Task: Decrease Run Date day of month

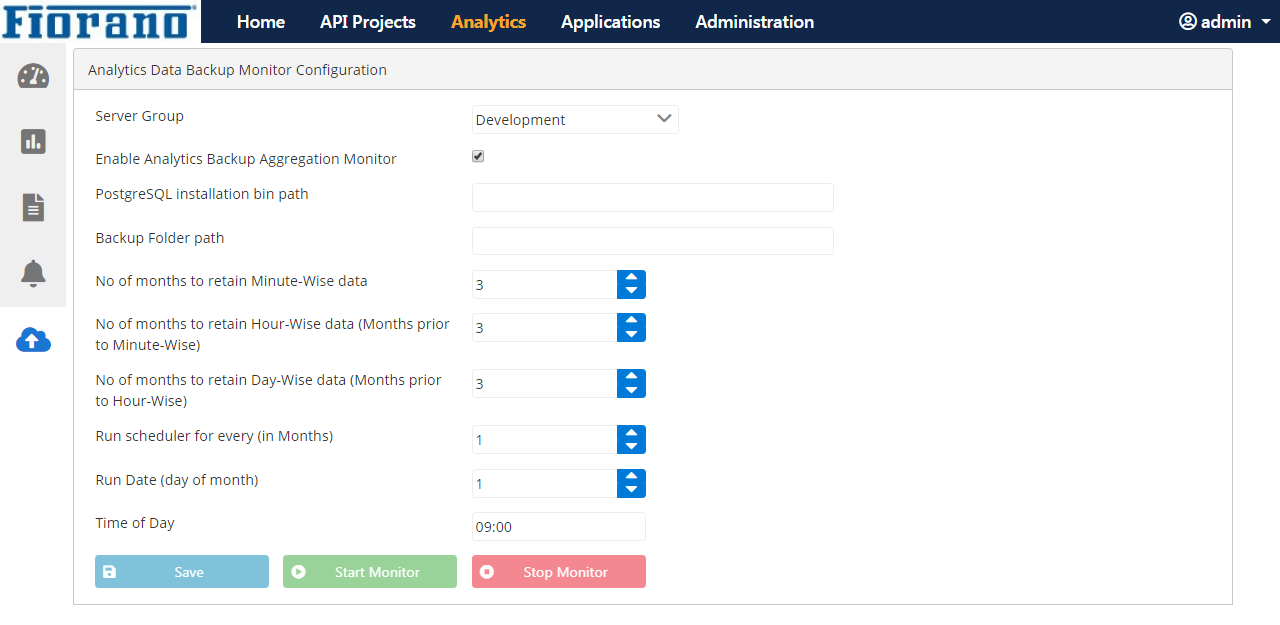Action: pyautogui.click(x=631, y=490)
